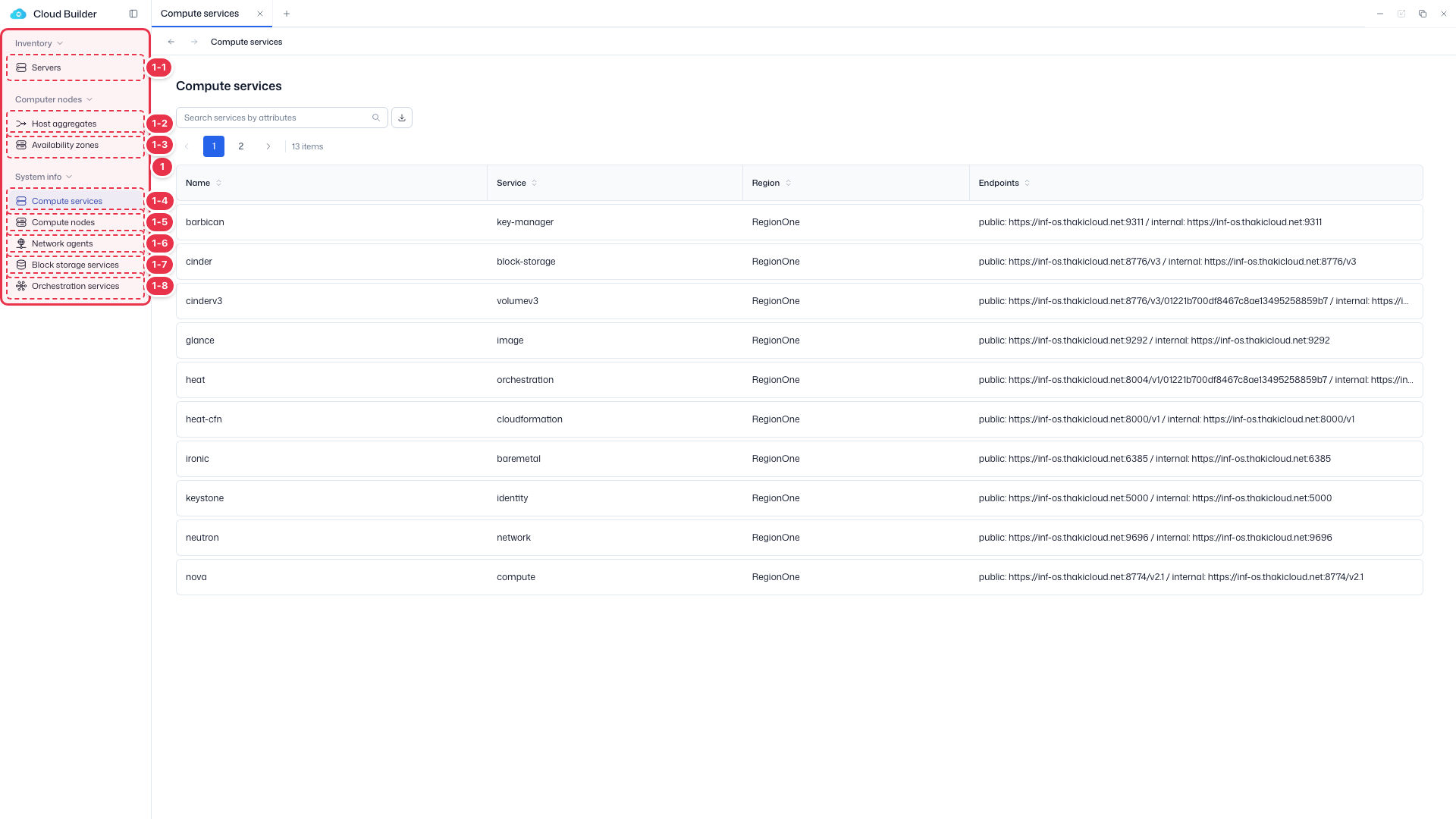Click the Availability zones icon
Image resolution: width=1456 pixels, height=819 pixels.
[21, 145]
